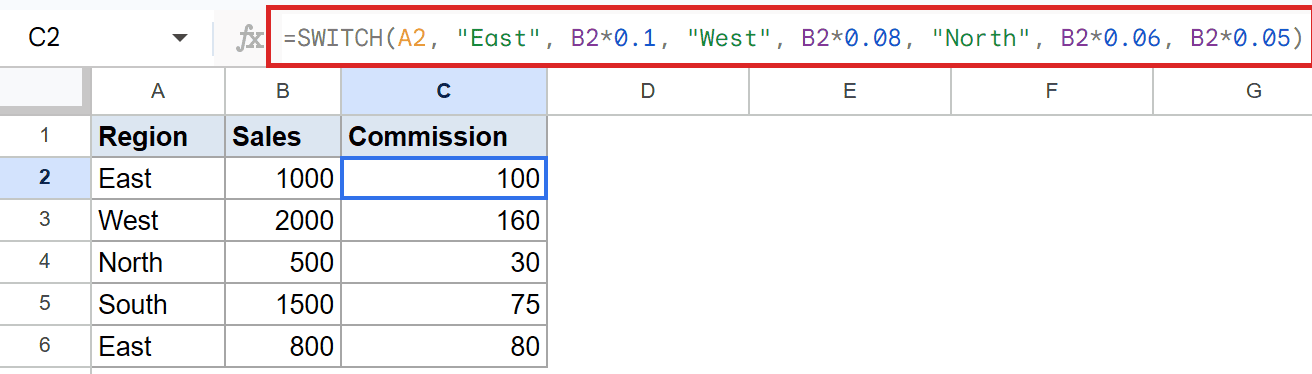
Task: Click into the SWITCH formula bar
Action: [789, 38]
